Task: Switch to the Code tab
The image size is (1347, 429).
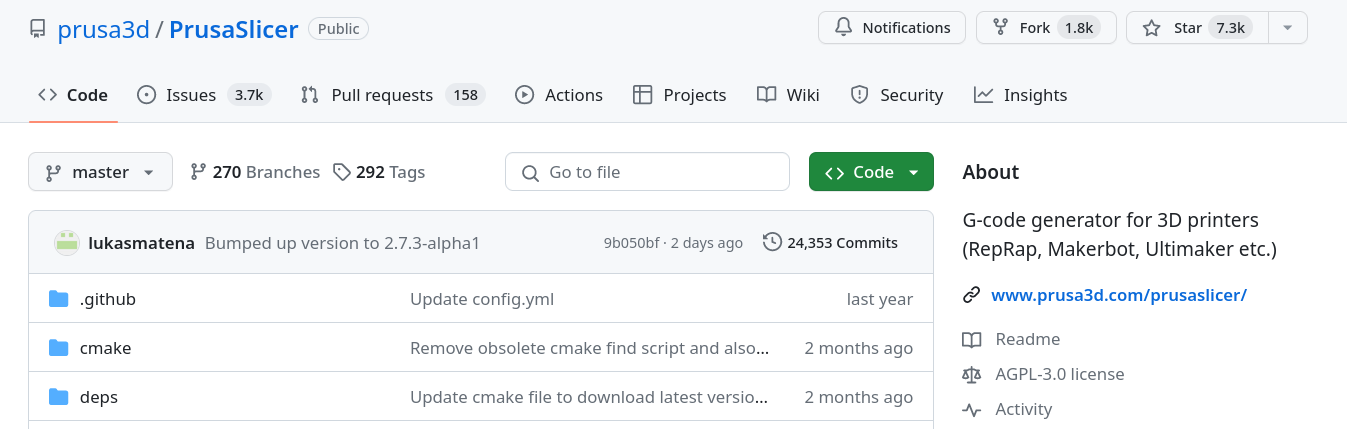Action: 73,95
